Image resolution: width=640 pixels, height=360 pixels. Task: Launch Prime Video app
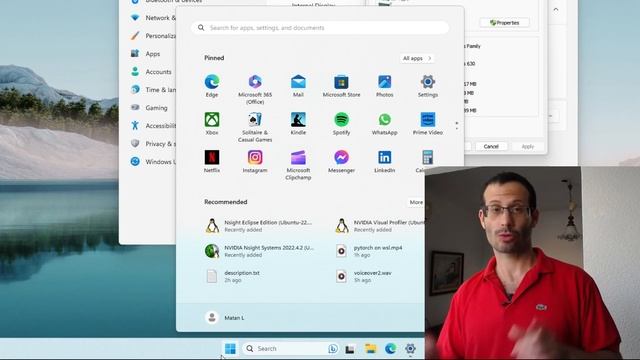tap(428, 124)
